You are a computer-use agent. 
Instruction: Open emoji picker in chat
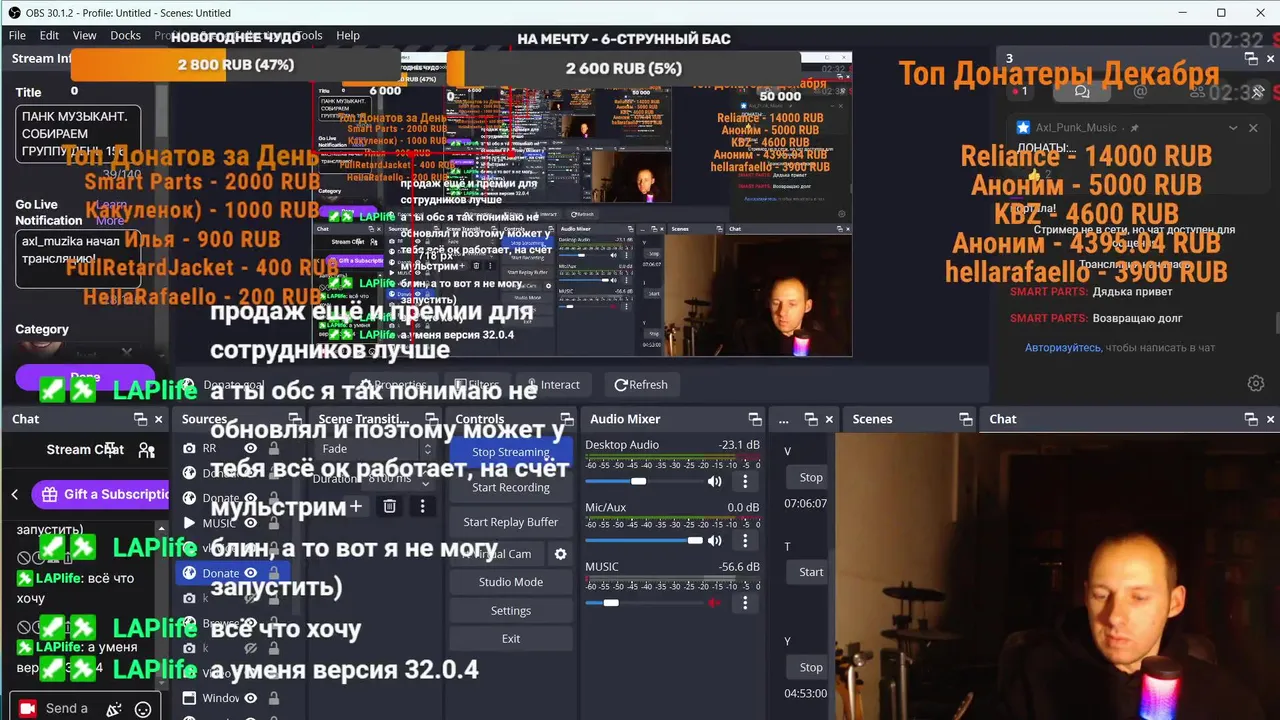[143, 709]
